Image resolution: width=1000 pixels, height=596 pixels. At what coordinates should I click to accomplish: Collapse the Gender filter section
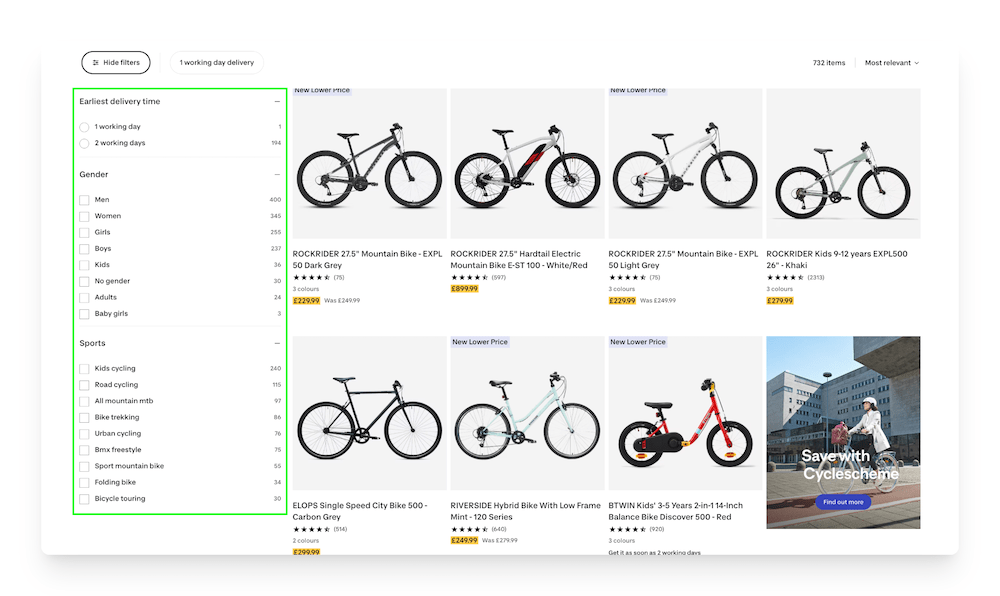(277, 175)
